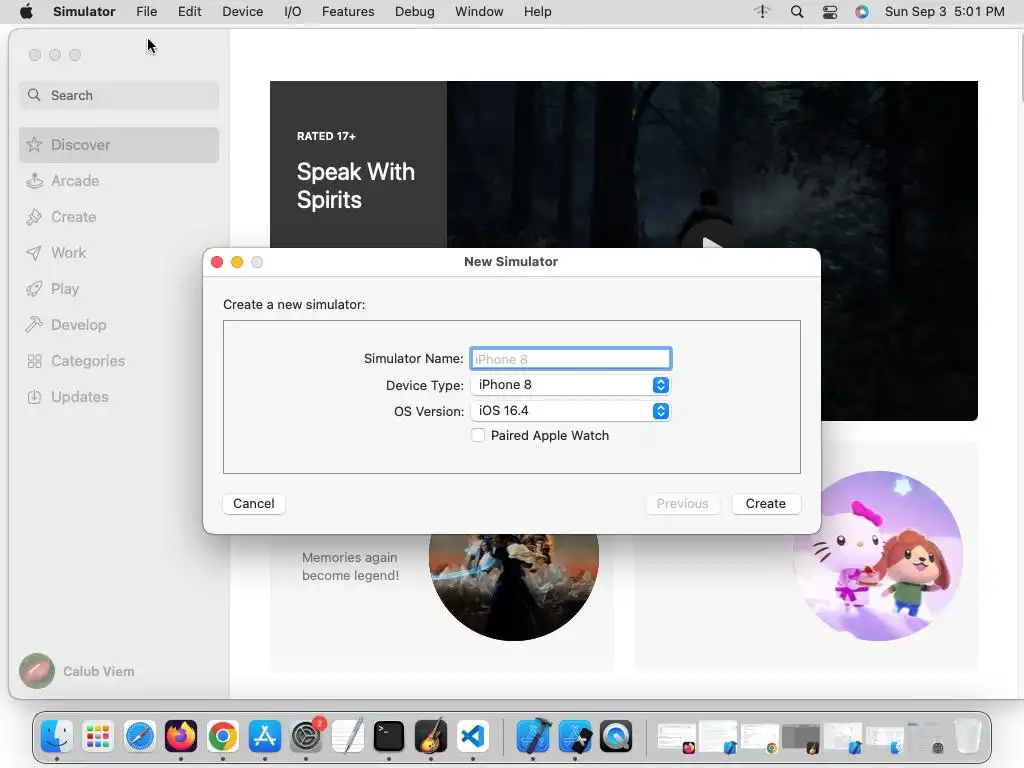This screenshot has height=768, width=1024.
Task: Launch Google Chrome from the dock
Action: click(x=223, y=737)
